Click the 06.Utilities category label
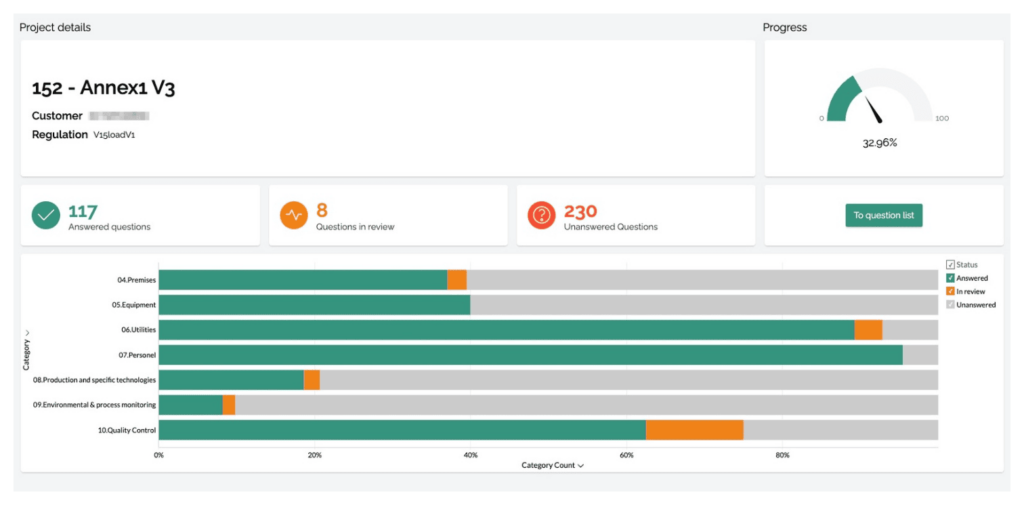This screenshot has width=1024, height=505. coord(138,330)
